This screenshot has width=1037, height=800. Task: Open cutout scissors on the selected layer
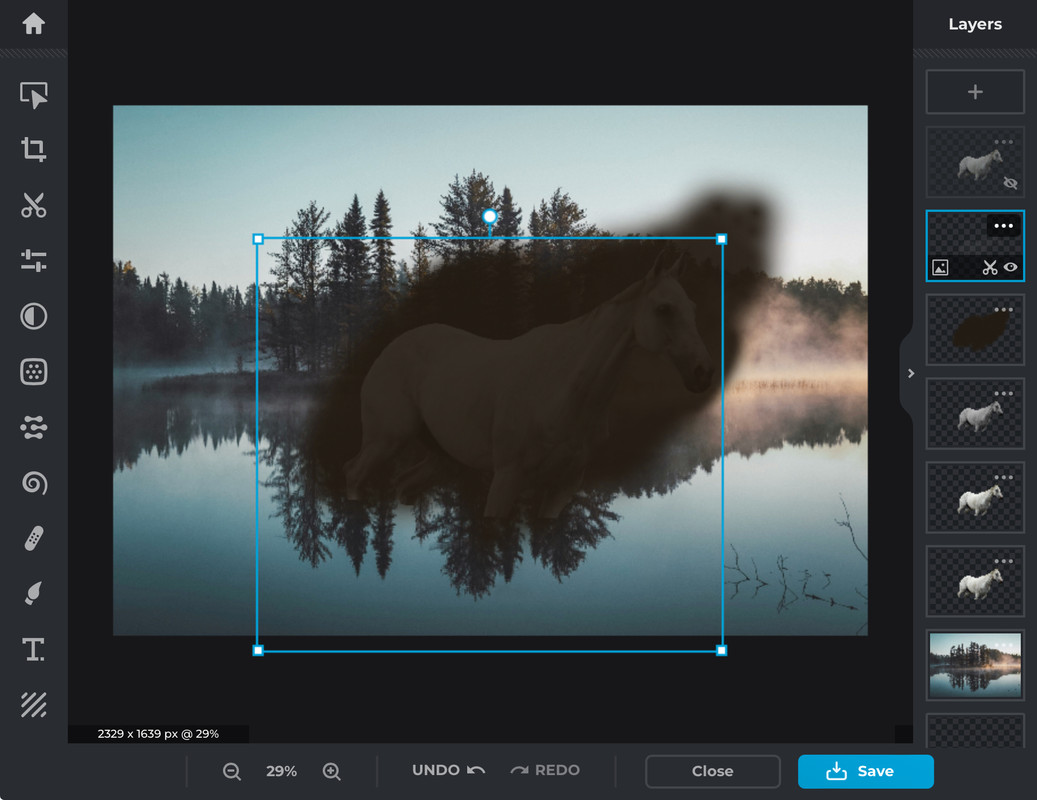[x=989, y=267]
